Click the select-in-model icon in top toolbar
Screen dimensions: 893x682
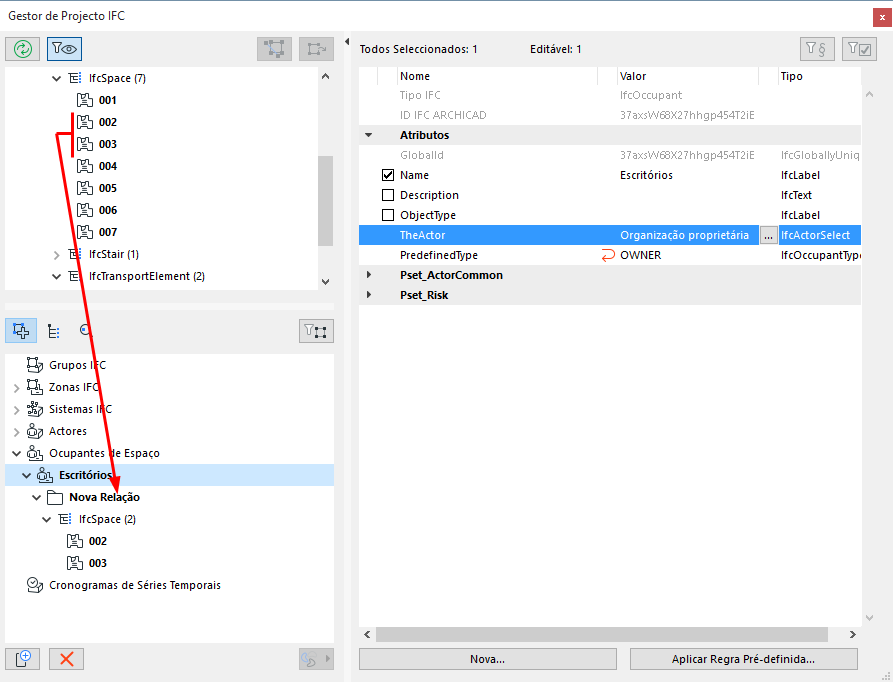[275, 49]
